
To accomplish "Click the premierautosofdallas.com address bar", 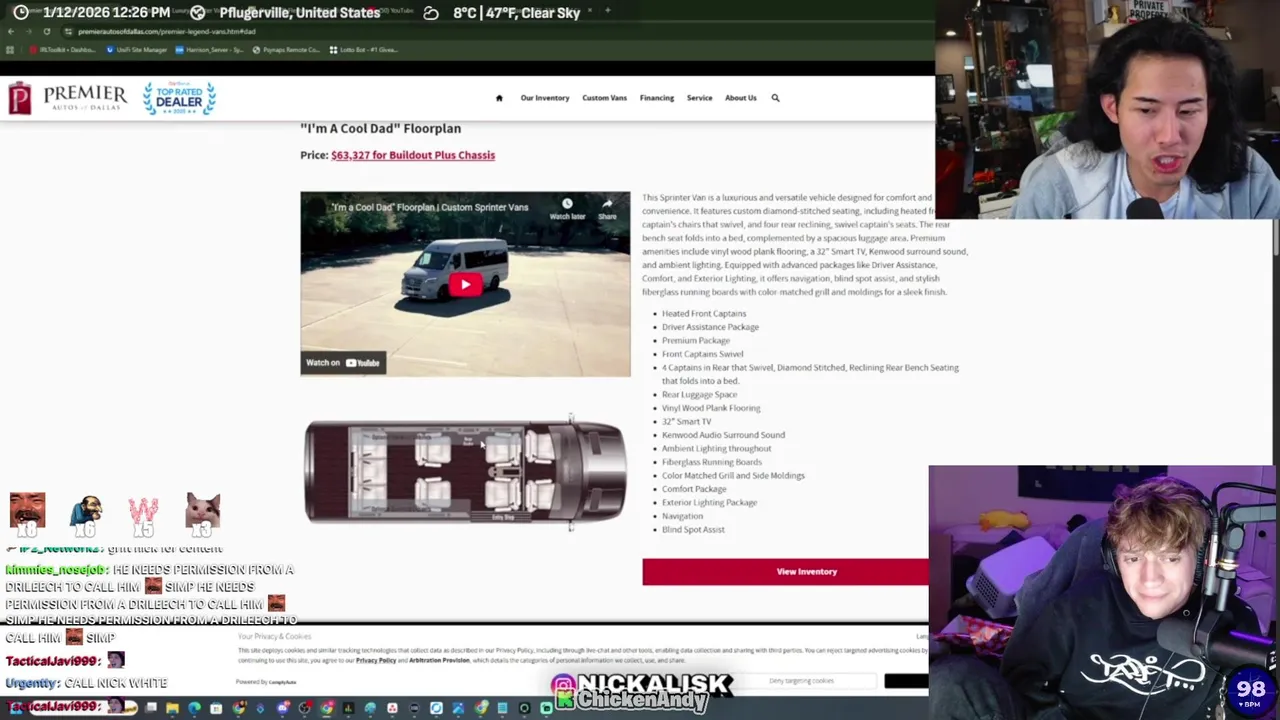I will [x=166, y=31].
